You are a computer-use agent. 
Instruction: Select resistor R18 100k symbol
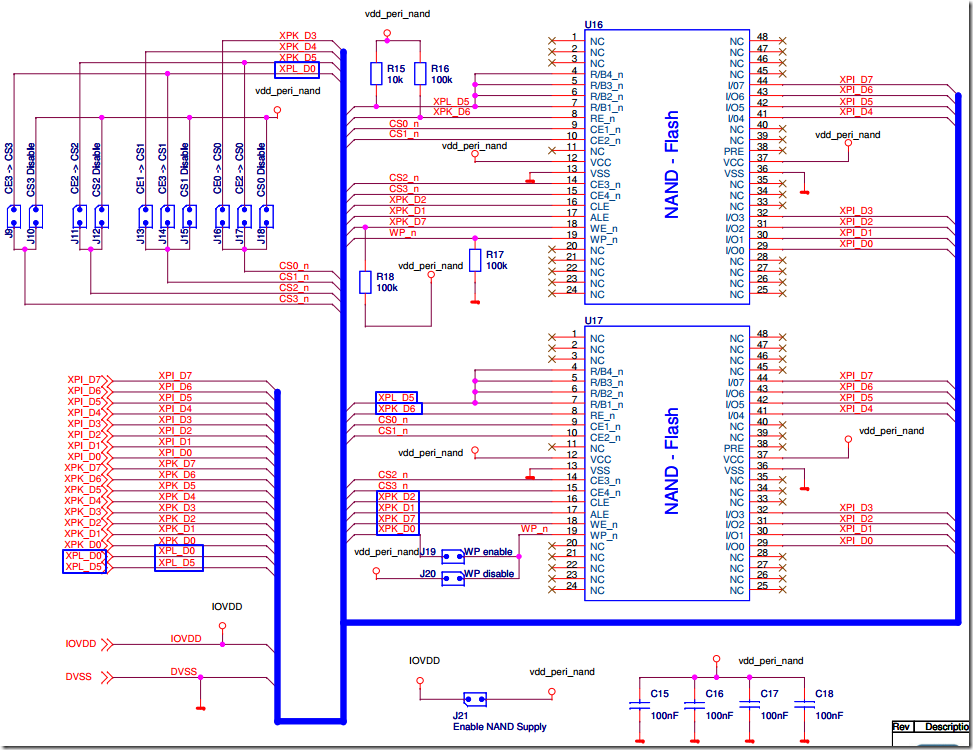[365, 282]
